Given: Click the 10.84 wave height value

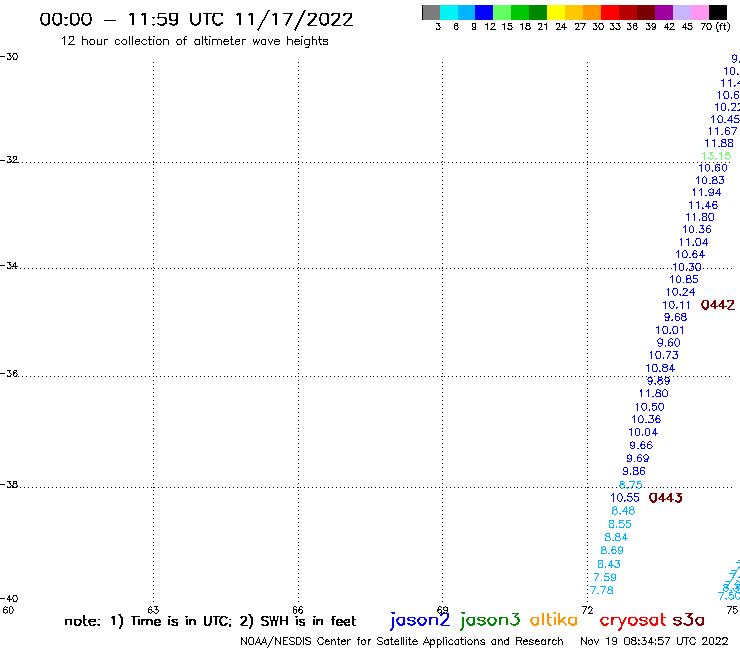Looking at the screenshot, I should click(660, 368).
